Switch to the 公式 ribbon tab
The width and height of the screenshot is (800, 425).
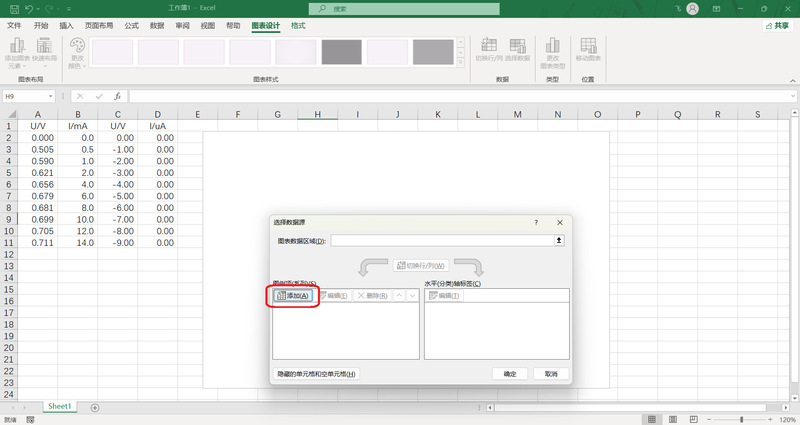click(x=132, y=26)
